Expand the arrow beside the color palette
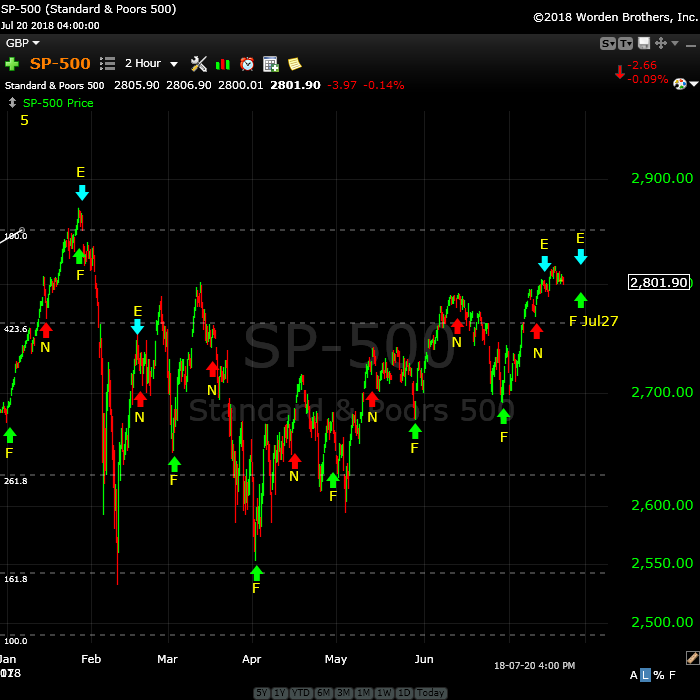 click(x=693, y=83)
